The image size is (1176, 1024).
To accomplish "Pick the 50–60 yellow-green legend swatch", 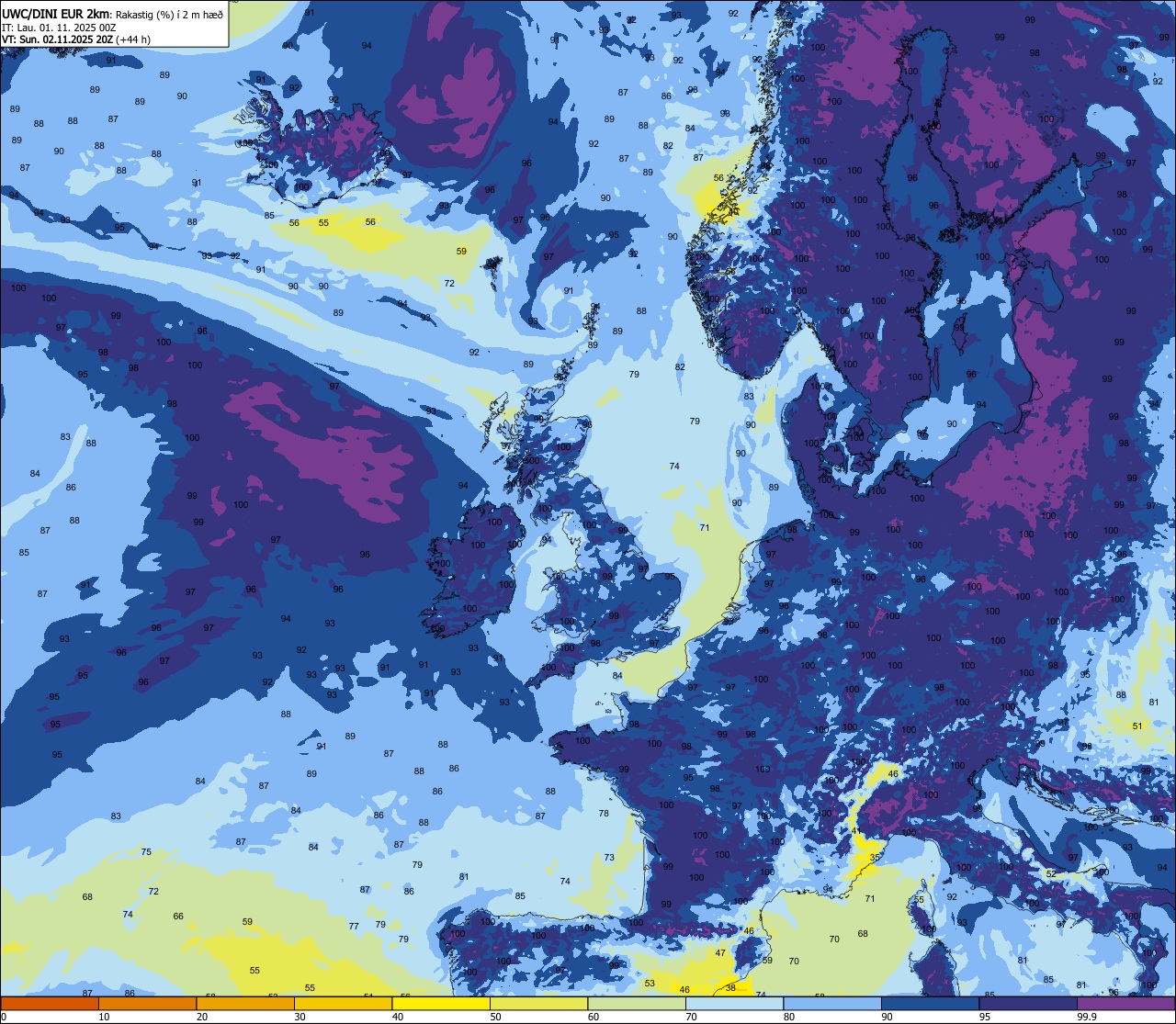I will point(538,1004).
